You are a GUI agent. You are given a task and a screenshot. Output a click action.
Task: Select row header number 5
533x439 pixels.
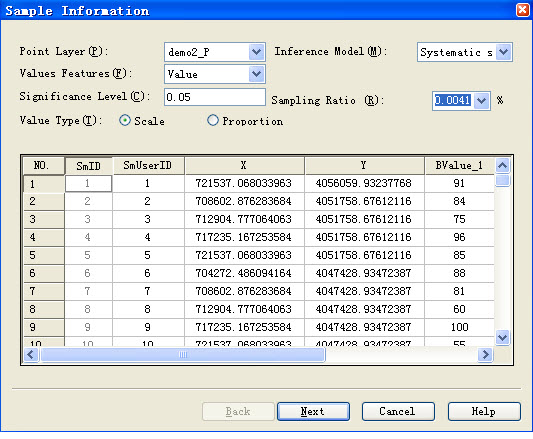[44, 255]
